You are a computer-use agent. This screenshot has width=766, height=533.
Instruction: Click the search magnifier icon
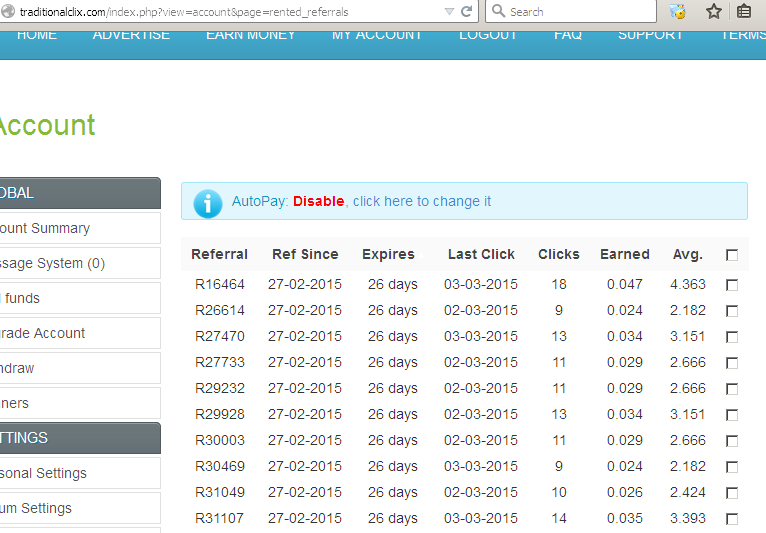(x=498, y=11)
